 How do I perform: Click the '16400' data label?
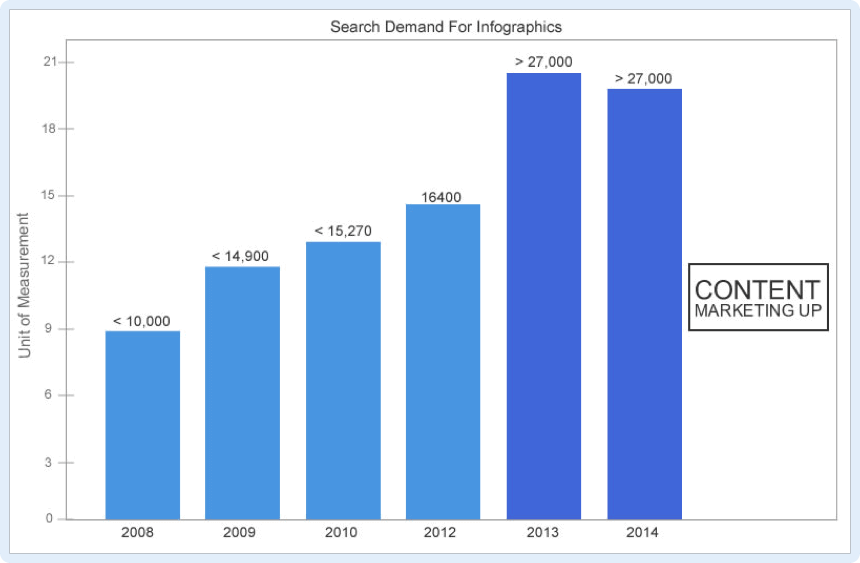(441, 197)
